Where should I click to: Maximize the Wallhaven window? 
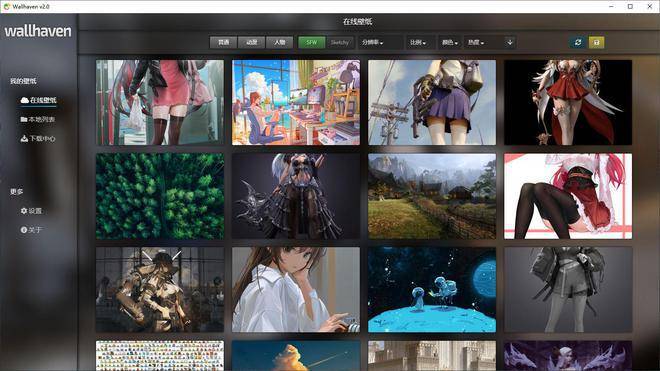[630, 6]
